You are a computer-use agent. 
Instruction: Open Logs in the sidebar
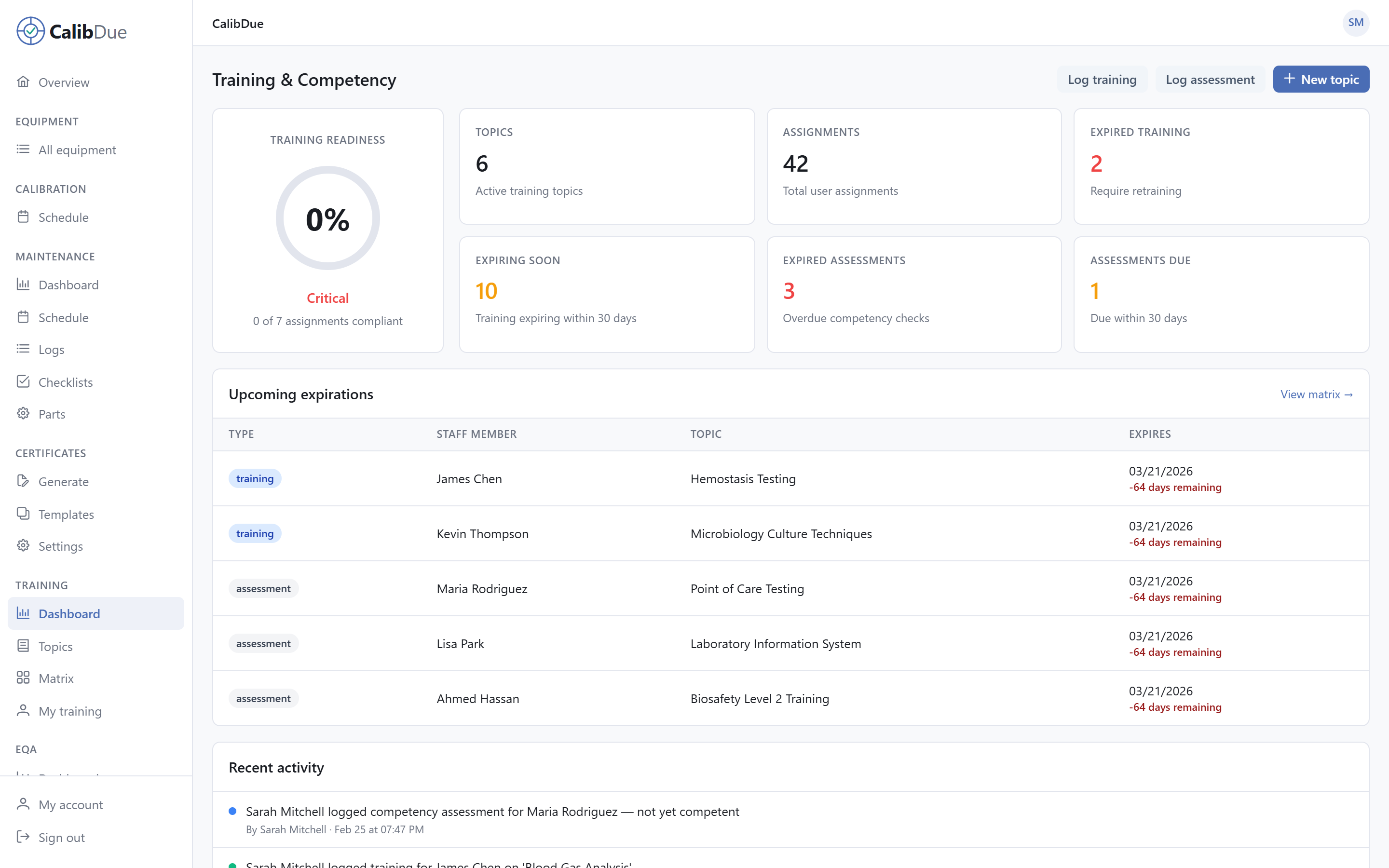point(96,350)
